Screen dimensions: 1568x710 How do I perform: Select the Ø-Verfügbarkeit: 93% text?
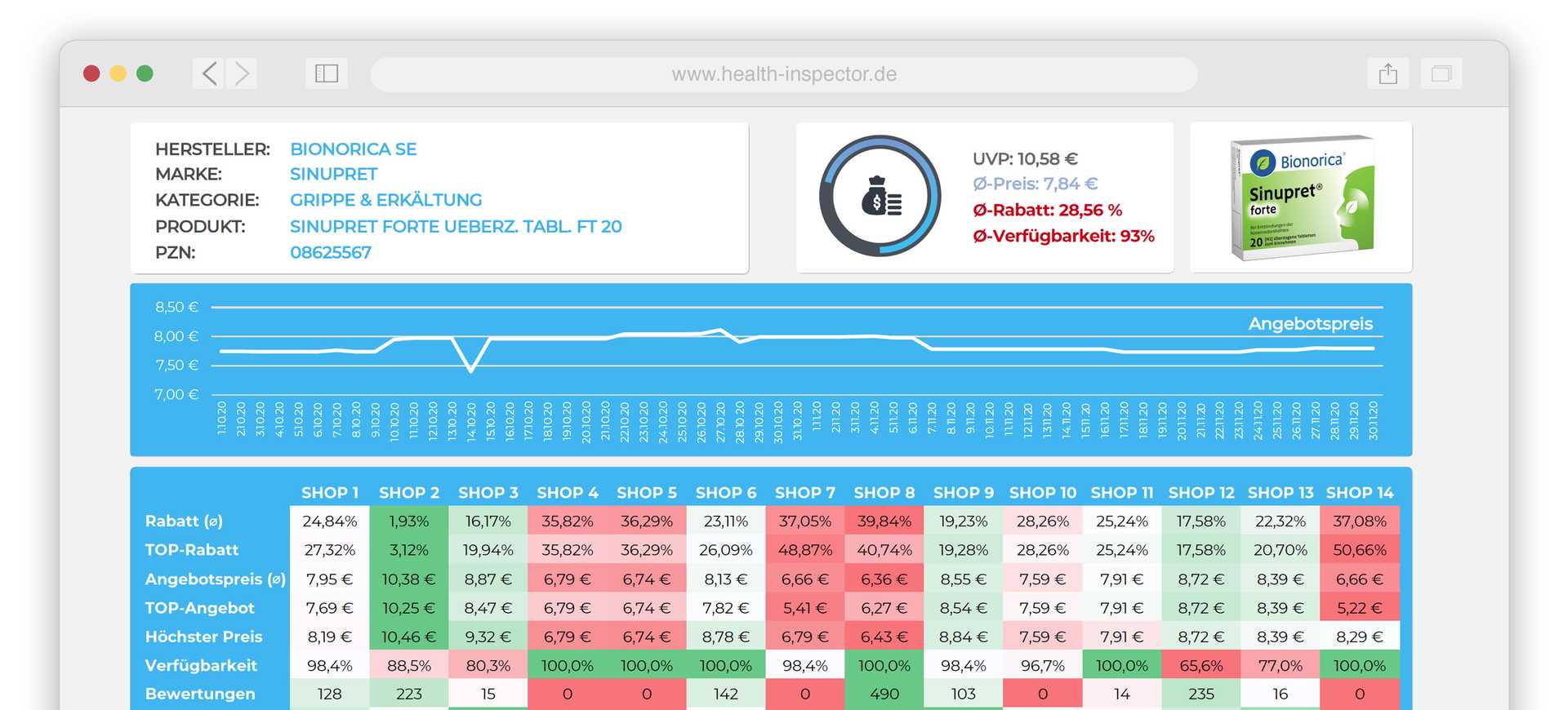(1063, 236)
